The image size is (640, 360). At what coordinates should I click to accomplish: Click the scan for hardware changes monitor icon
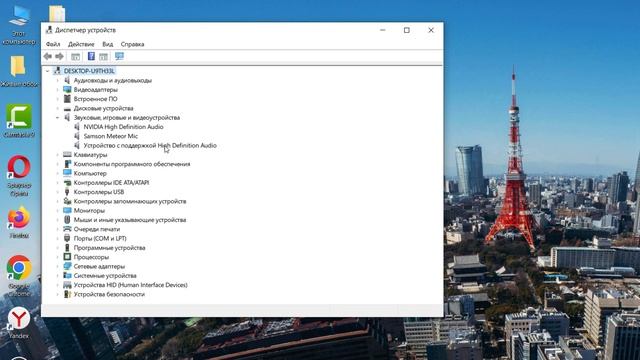point(119,56)
